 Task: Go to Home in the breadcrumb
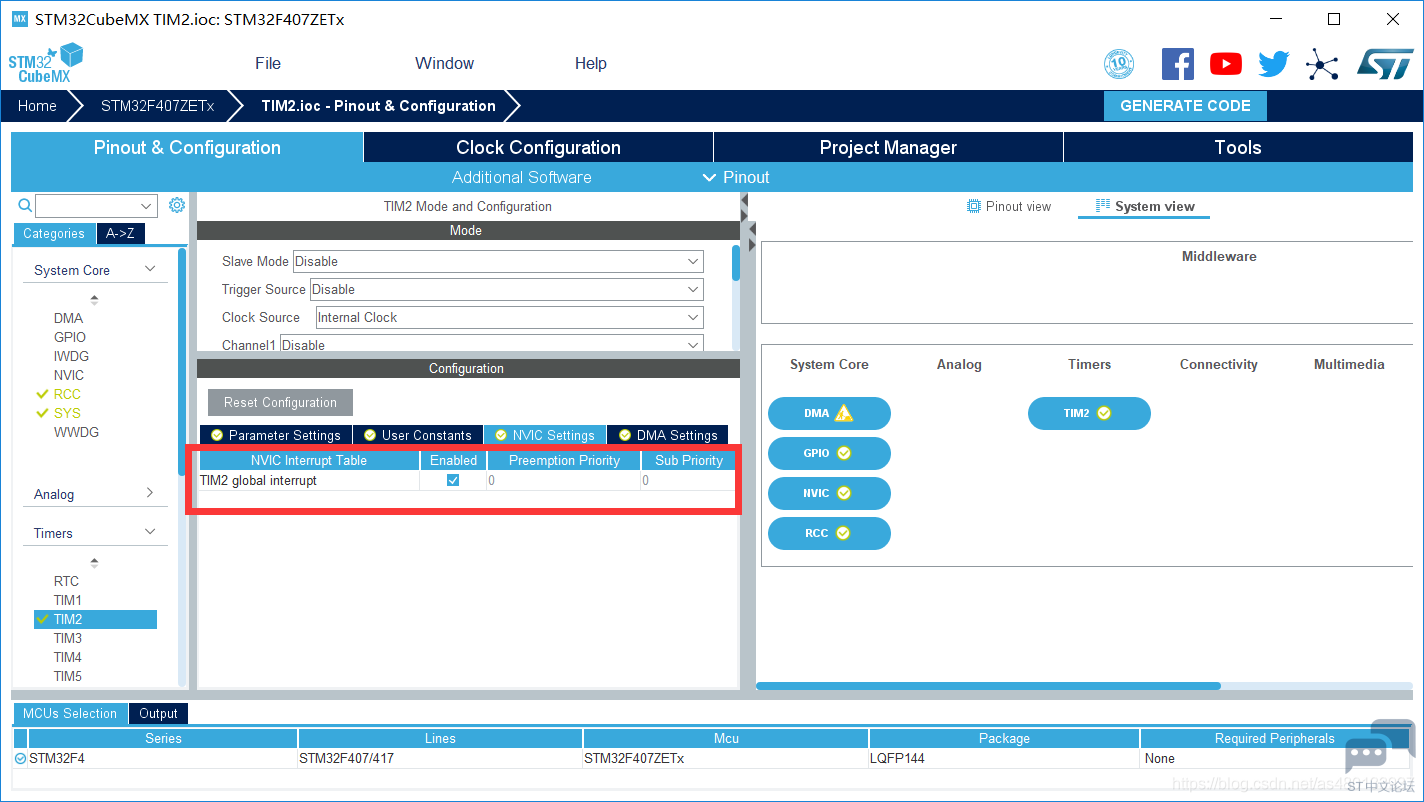37,106
